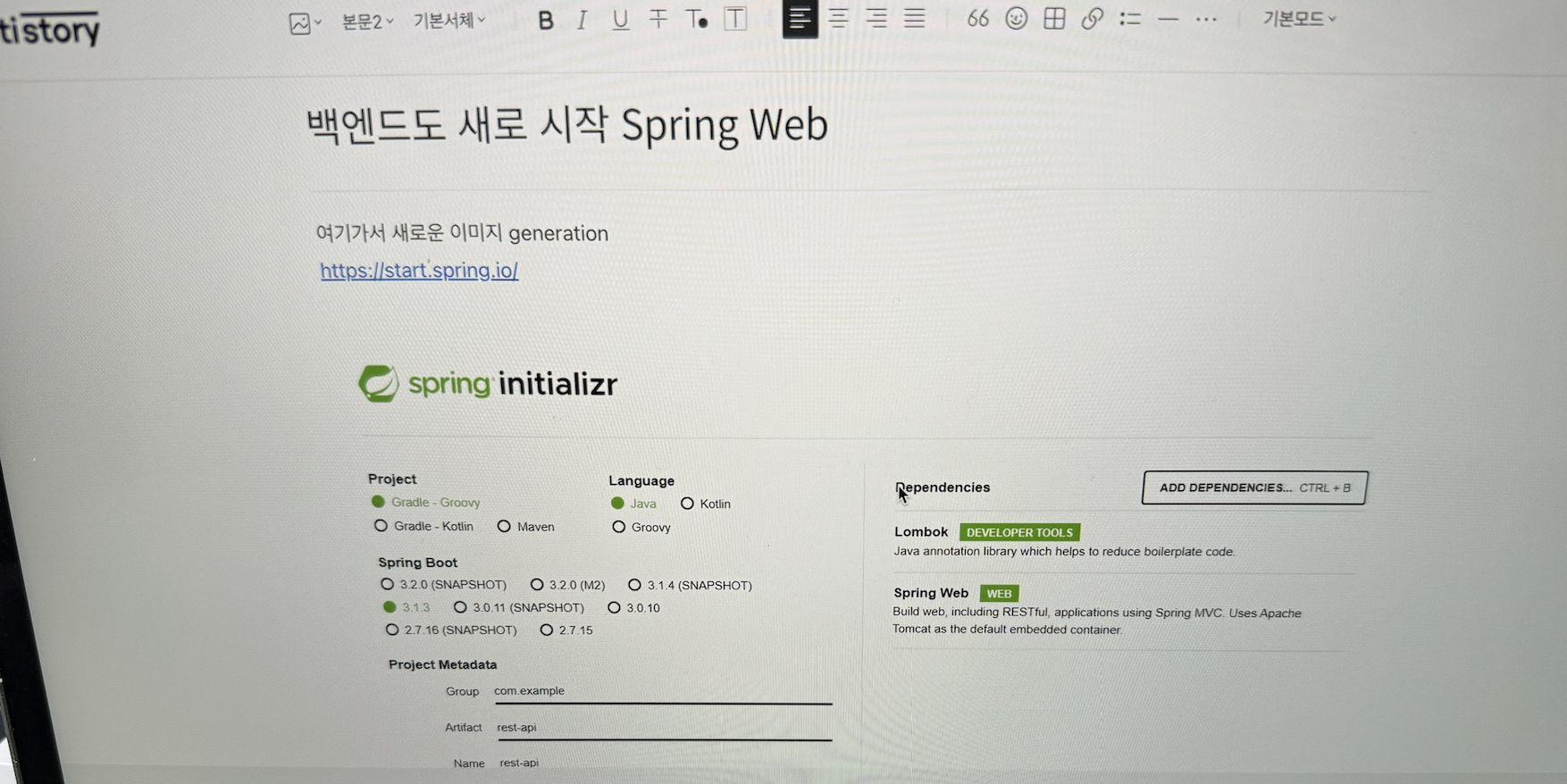Image resolution: width=1567 pixels, height=784 pixels.
Task: Select Spring Boot 3.2.0 (M2)
Action: click(567, 585)
